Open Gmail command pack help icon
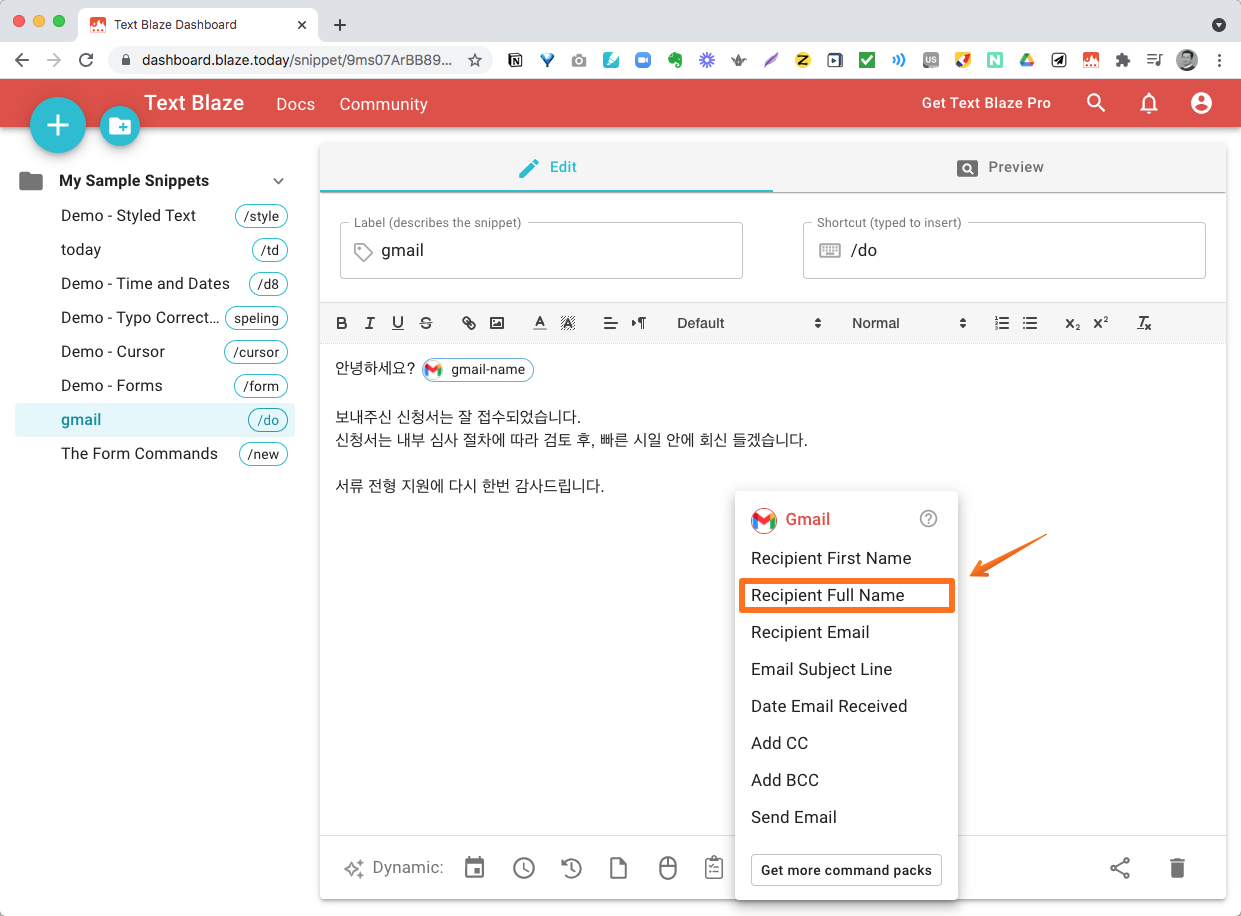Screen dimensions: 1241x916 pos(928,519)
